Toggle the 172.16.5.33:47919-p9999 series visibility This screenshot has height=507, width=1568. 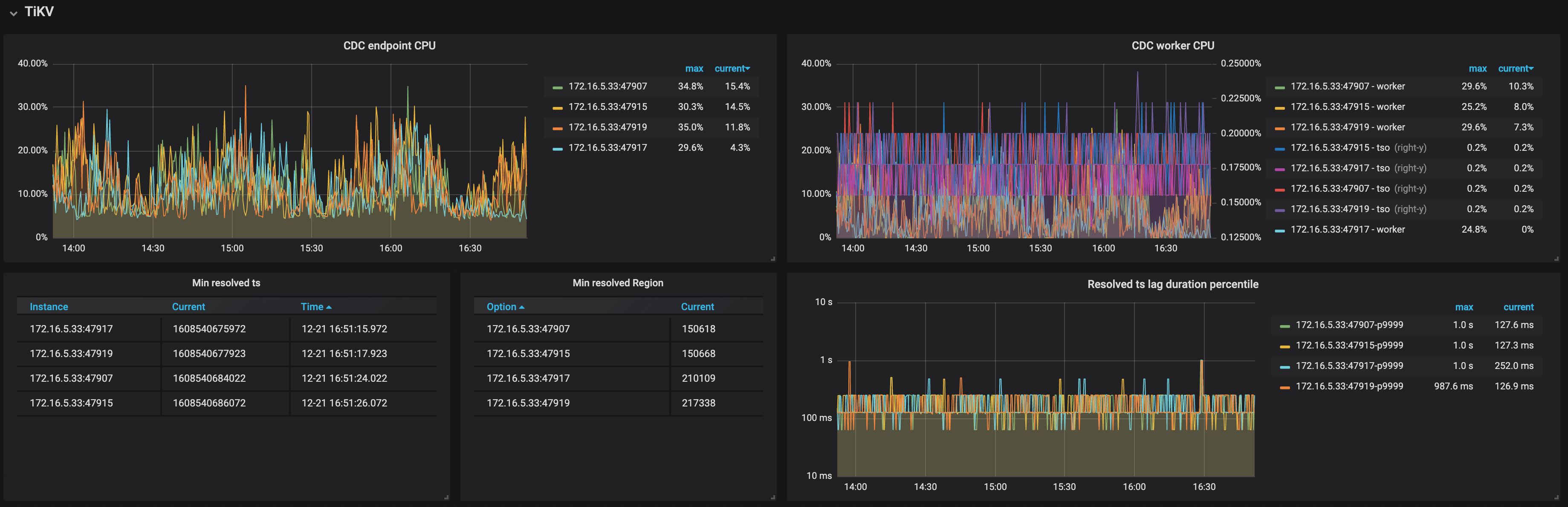[1348, 386]
